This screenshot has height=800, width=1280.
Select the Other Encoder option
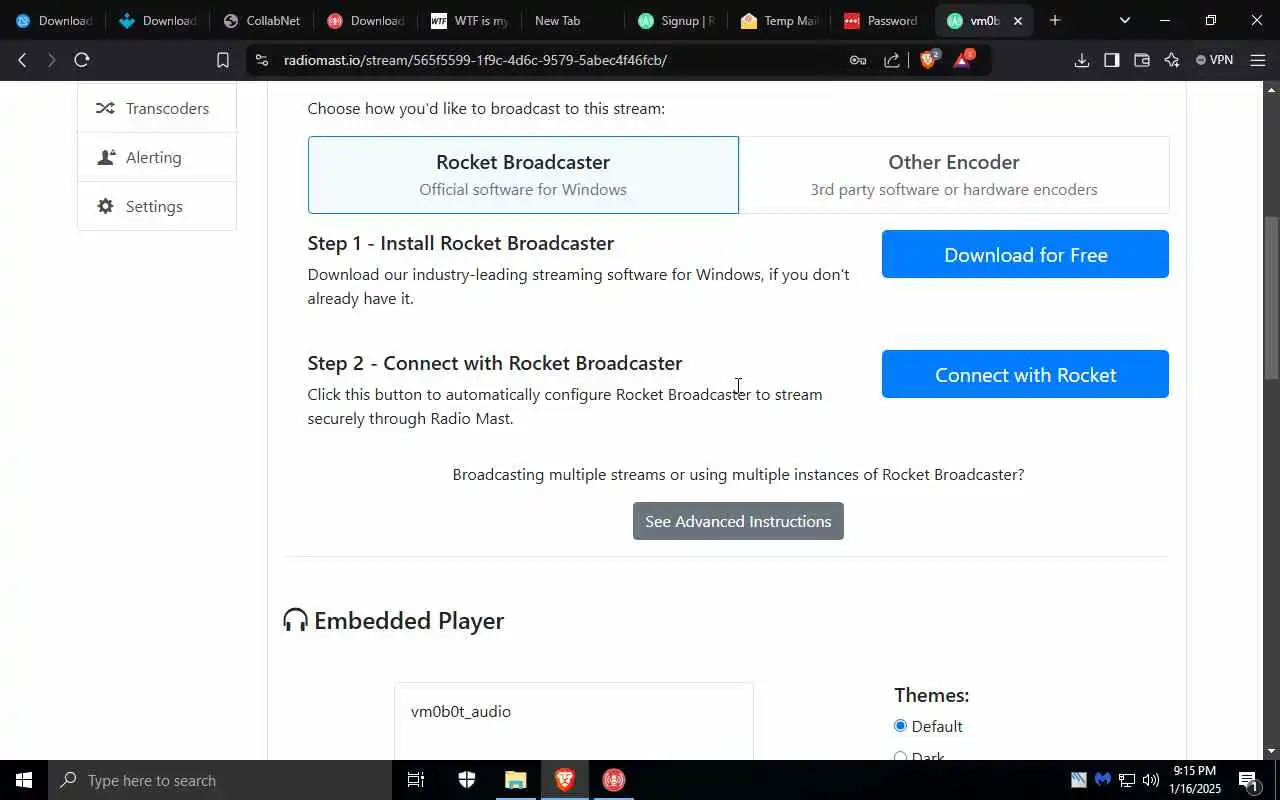coord(954,175)
